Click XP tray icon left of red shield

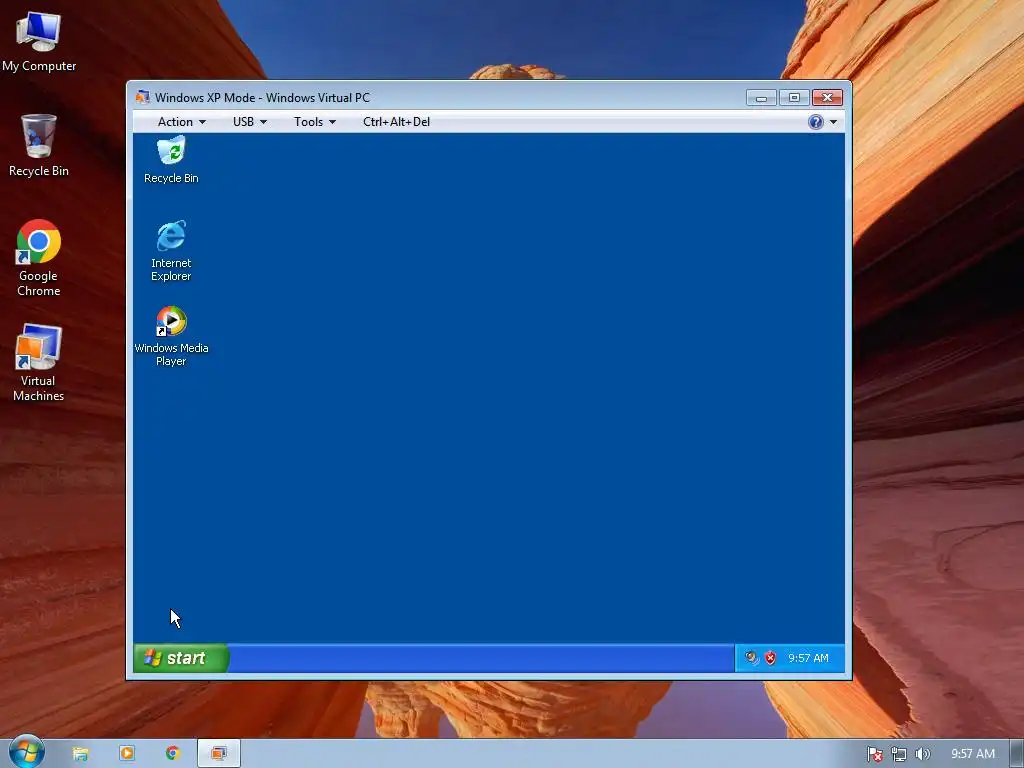[752, 658]
